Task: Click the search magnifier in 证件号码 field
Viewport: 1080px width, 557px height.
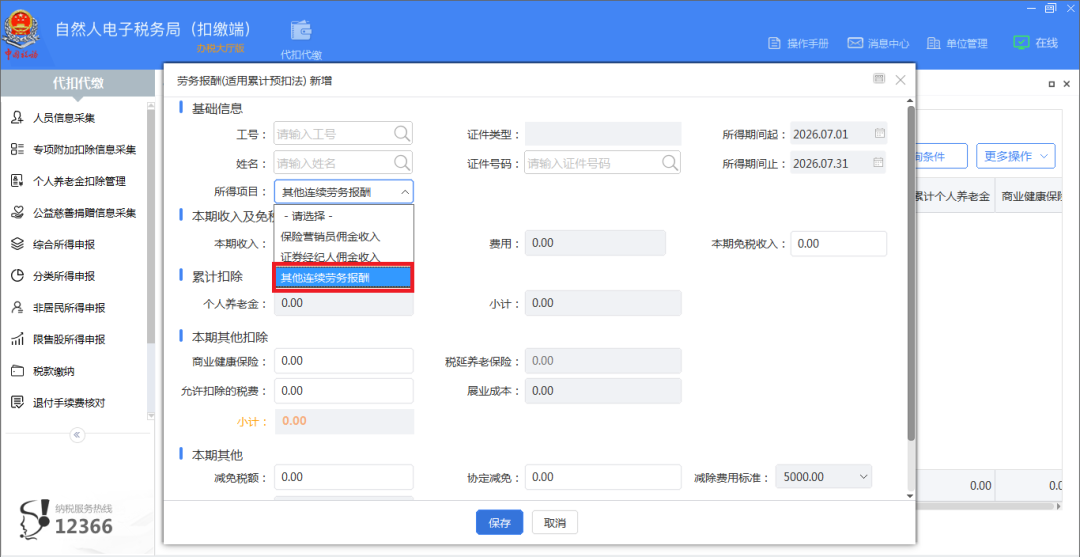Action: (x=670, y=162)
